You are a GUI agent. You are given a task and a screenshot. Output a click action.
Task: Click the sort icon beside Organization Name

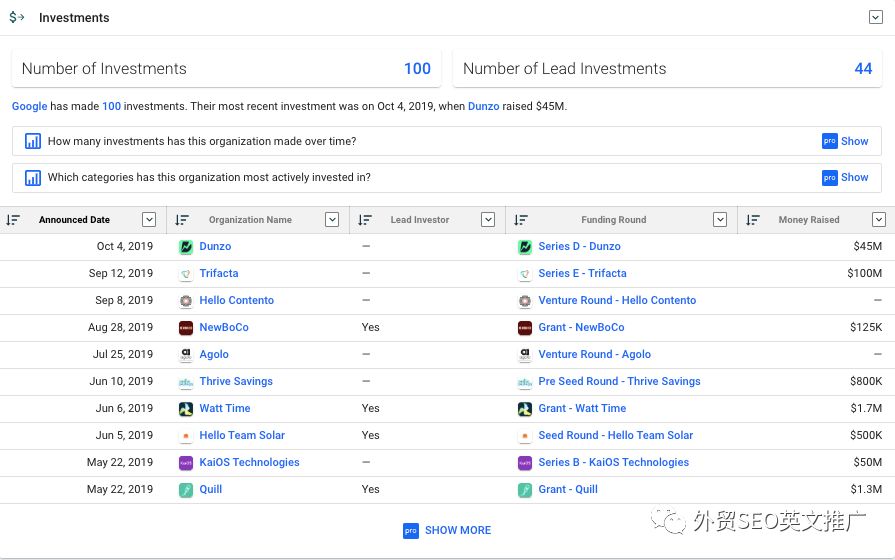coord(182,220)
